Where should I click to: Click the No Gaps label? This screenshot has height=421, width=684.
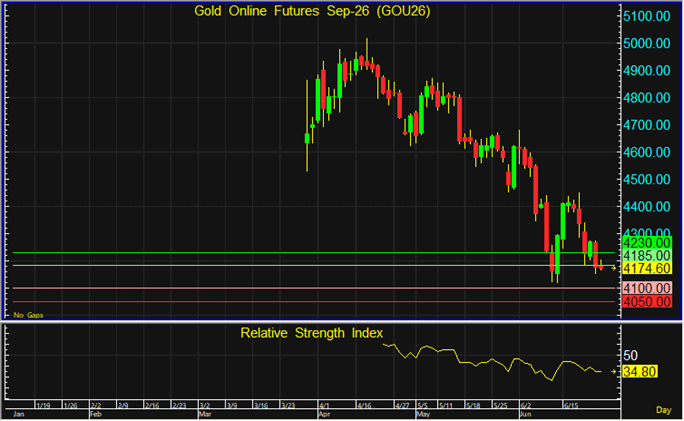[28, 315]
